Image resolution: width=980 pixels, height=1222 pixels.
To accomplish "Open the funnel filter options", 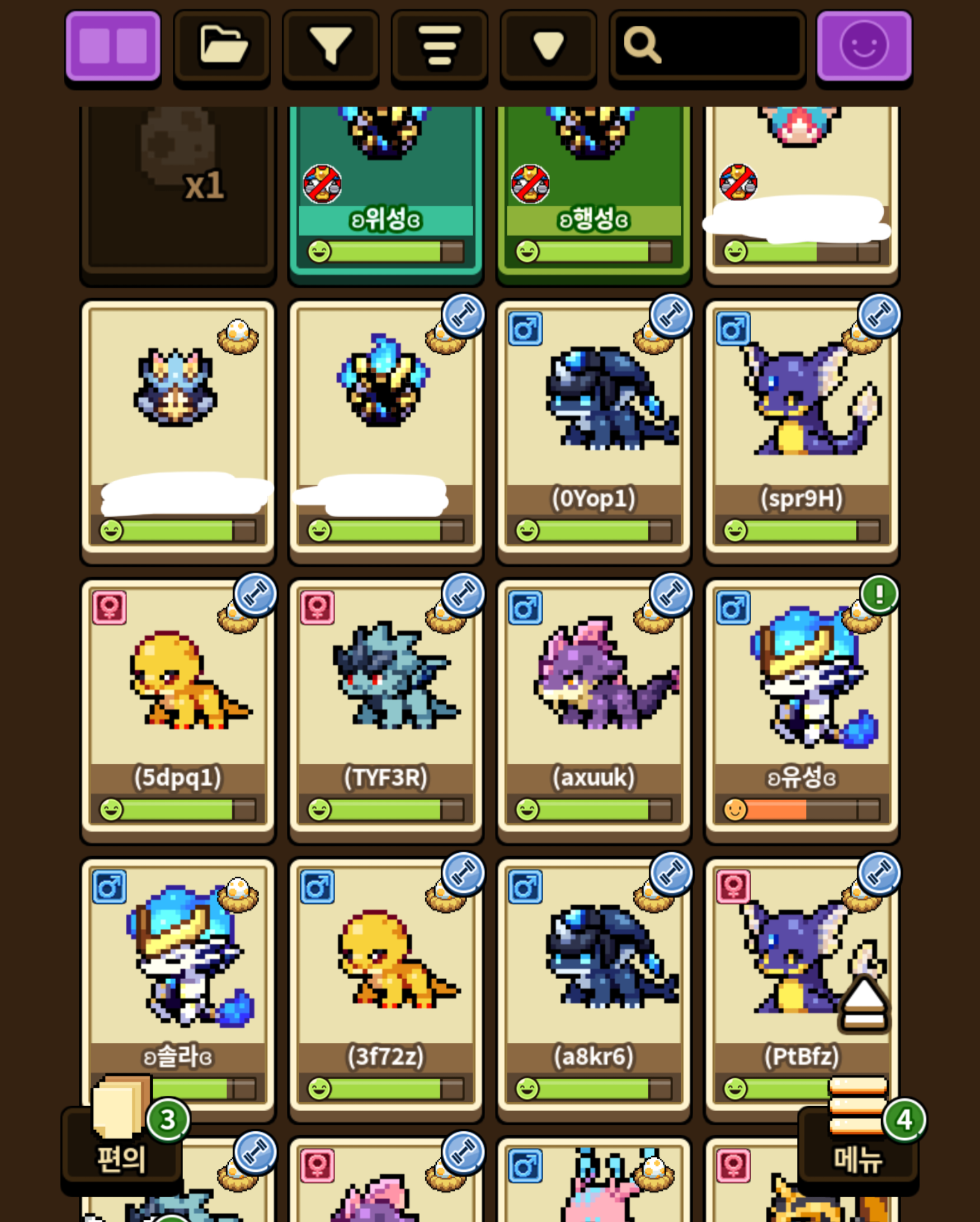I will (331, 46).
